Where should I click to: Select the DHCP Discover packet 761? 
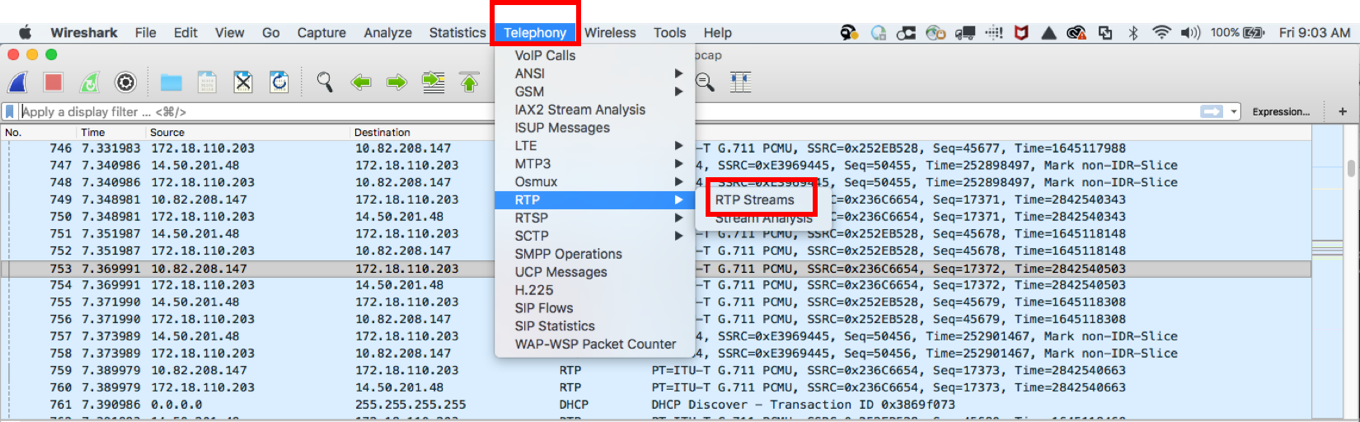[655, 404]
